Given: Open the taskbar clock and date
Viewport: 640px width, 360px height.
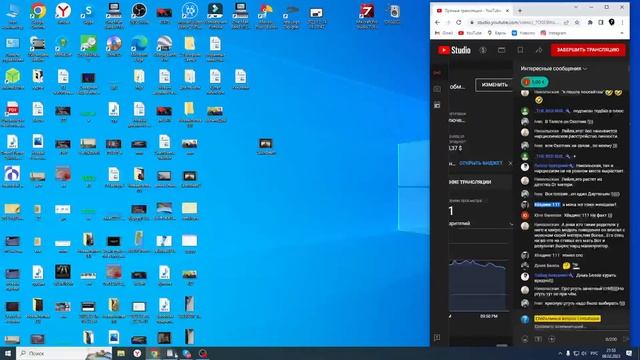Looking at the screenshot, I should (x=611, y=353).
